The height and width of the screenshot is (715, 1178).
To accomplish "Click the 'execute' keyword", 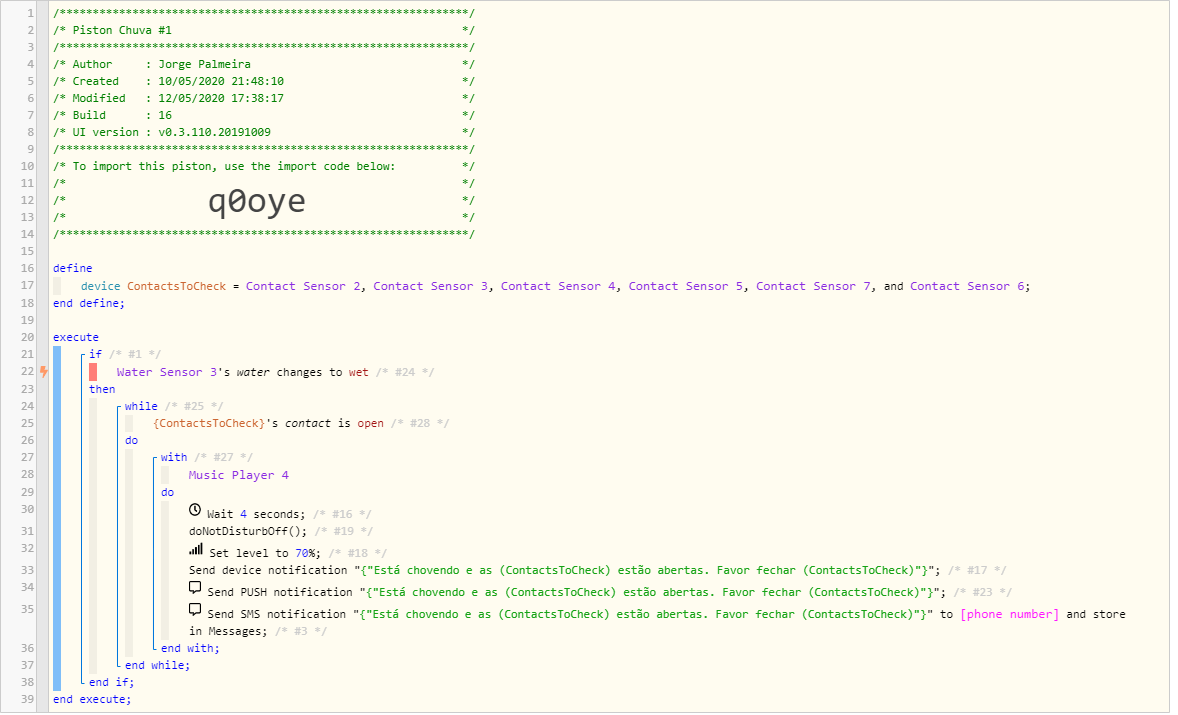I will 76,337.
